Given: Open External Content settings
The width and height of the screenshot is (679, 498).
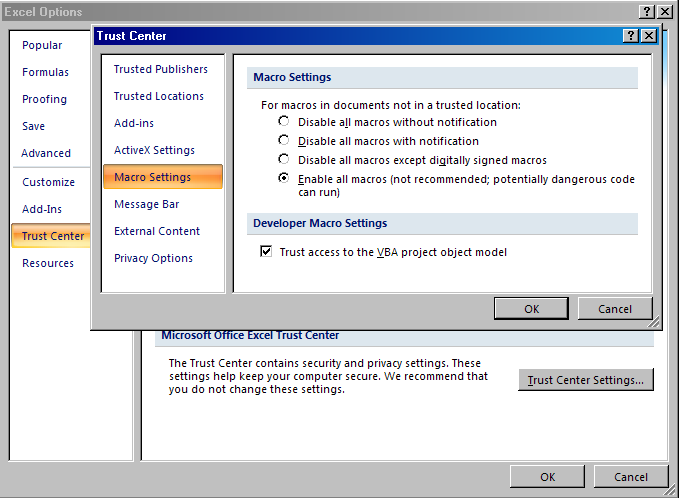Looking at the screenshot, I should pos(157,231).
